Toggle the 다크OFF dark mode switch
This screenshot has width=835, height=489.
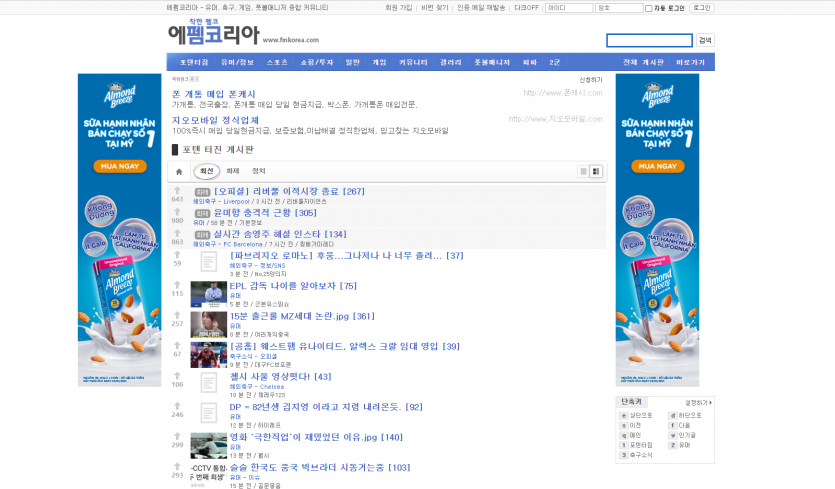point(527,8)
